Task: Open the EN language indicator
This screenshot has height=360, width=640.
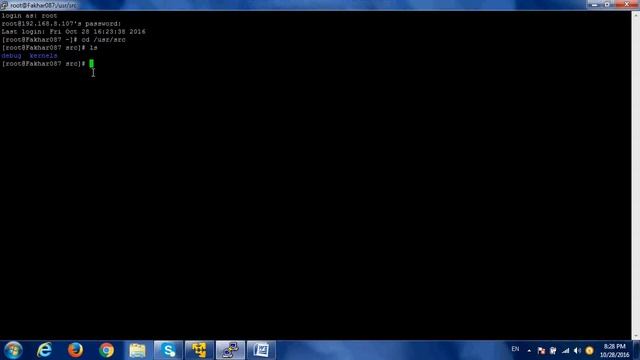Action: click(515, 349)
